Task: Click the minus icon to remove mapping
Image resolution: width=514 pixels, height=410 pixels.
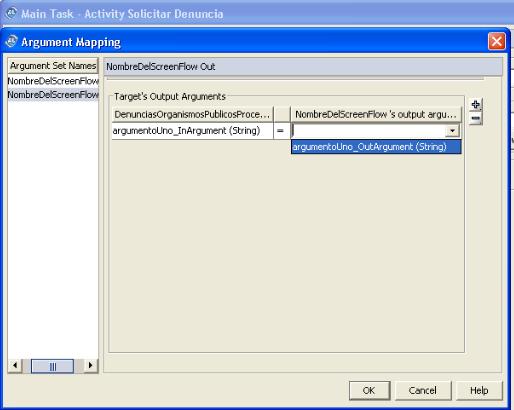Action: point(475,118)
